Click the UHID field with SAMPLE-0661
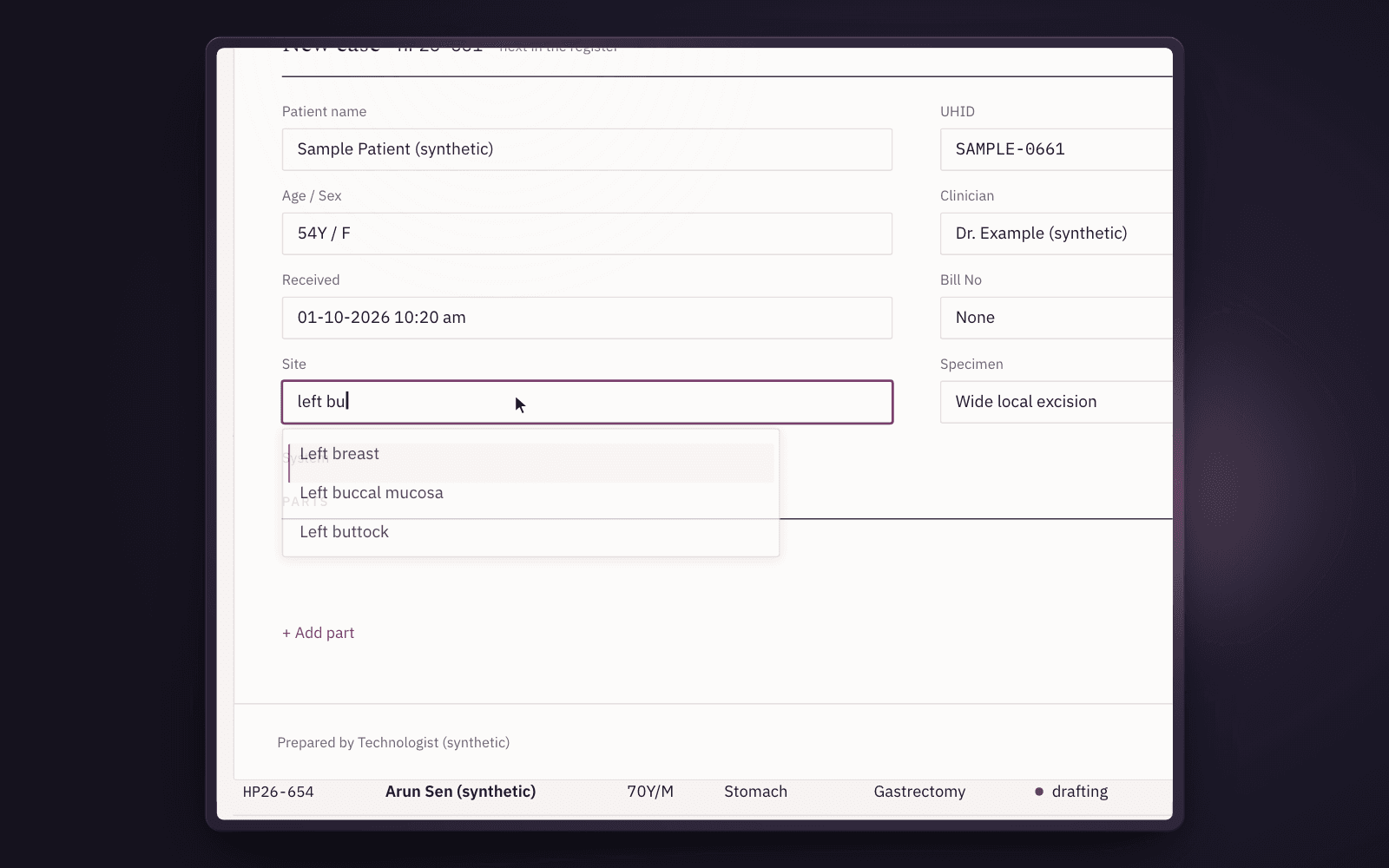 pos(1057,149)
